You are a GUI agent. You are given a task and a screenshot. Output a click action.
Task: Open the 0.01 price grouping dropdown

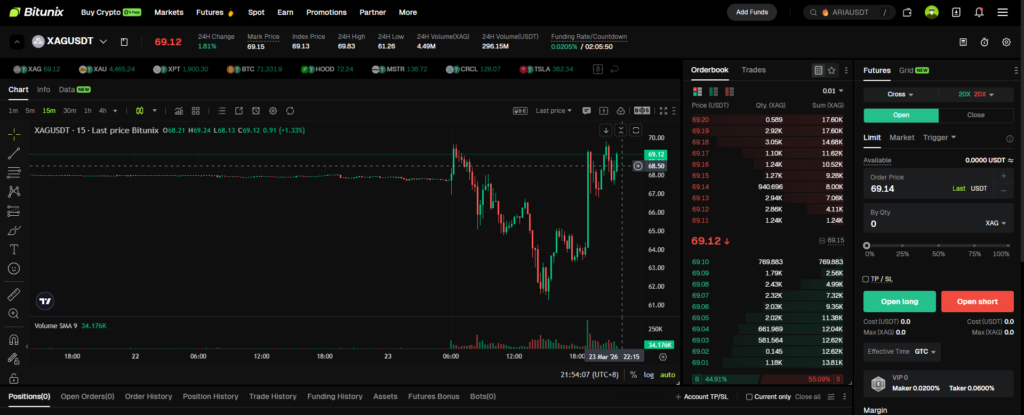point(833,91)
